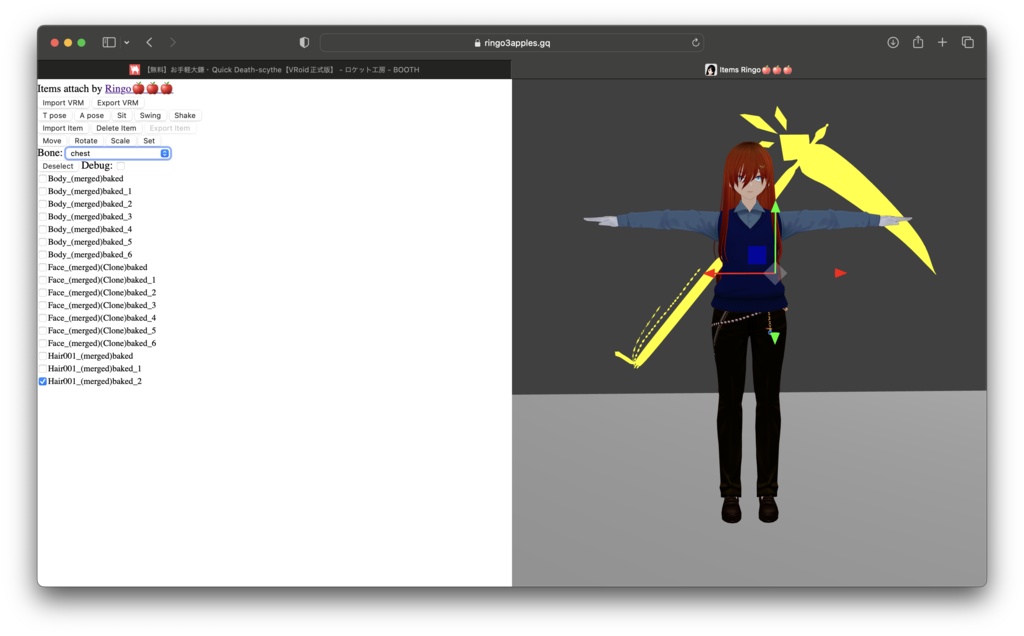
Task: Switch to the BOOTH Quick Death-scythe tab
Action: tap(274, 69)
